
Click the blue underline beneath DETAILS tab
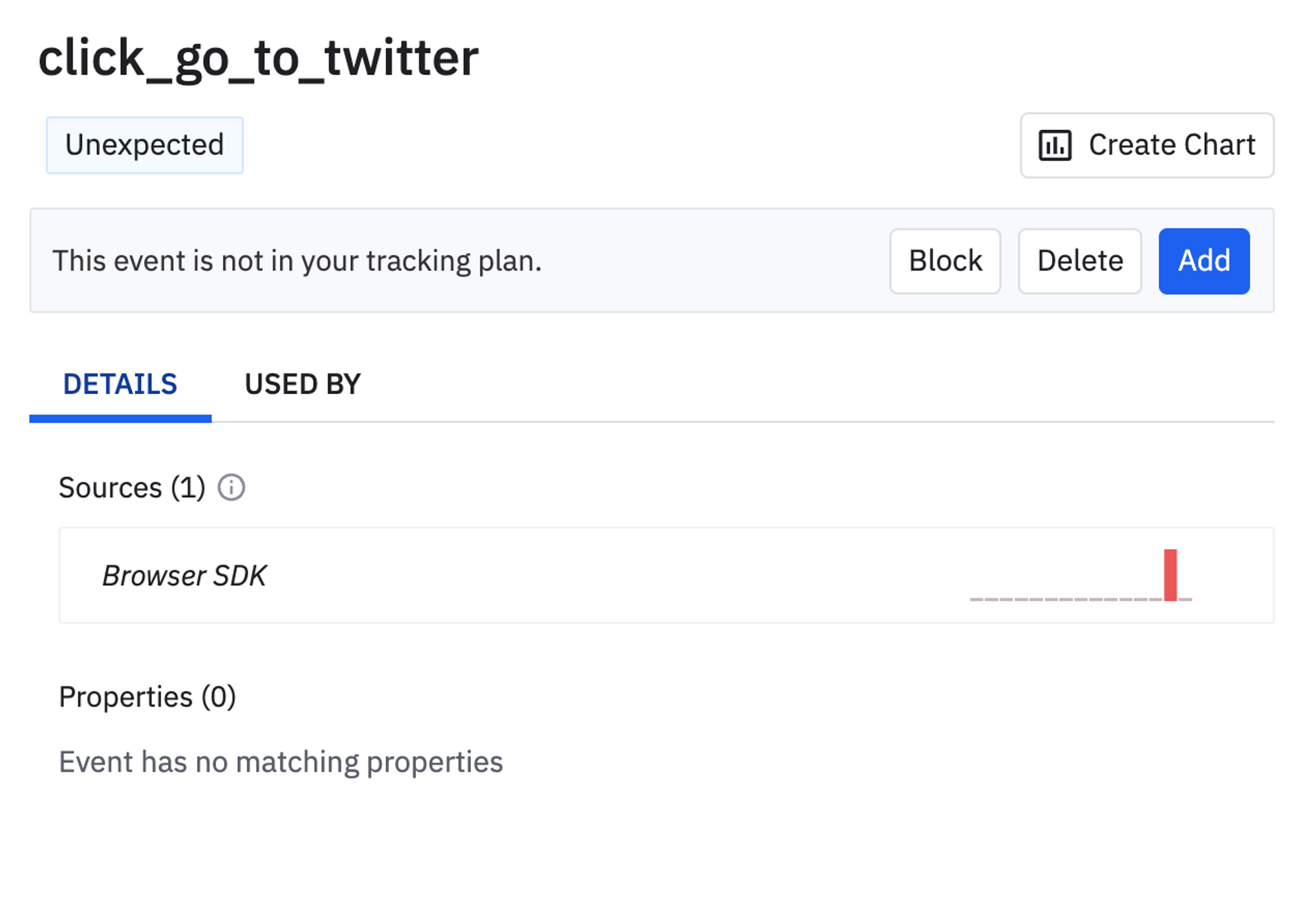(x=120, y=418)
